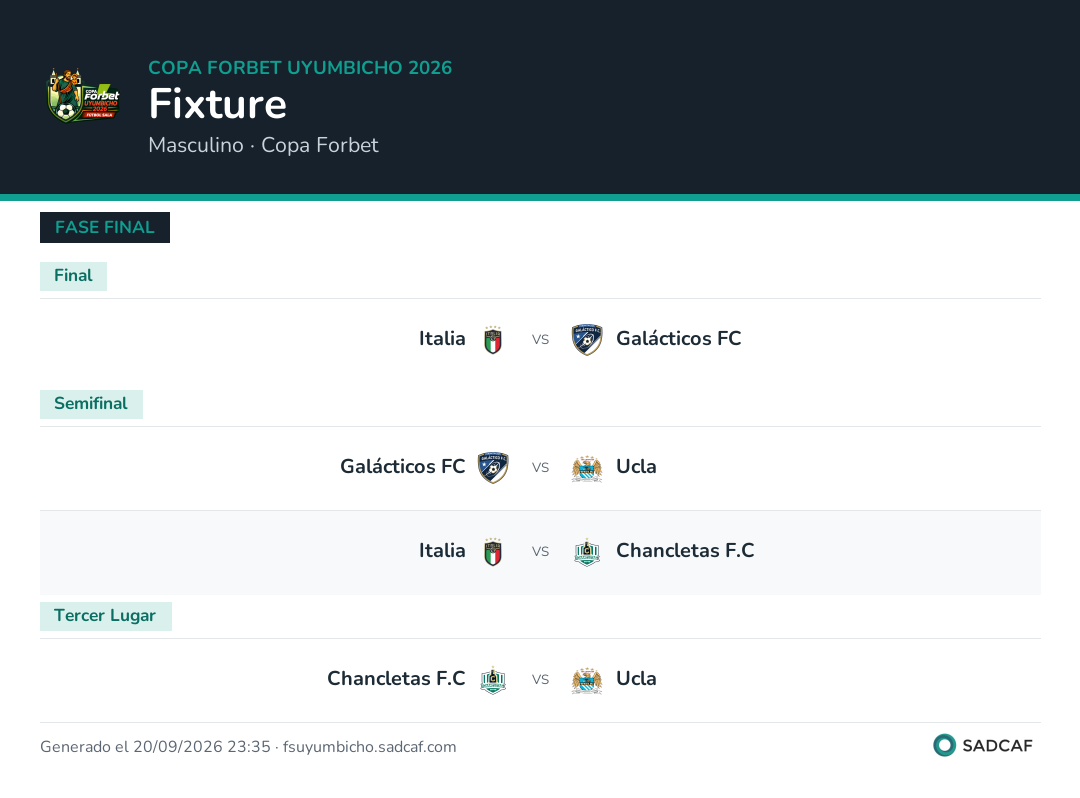Click the COPA FORBET UYUMBICHO 2026 title
This screenshot has height=798, width=1080.
300,68
